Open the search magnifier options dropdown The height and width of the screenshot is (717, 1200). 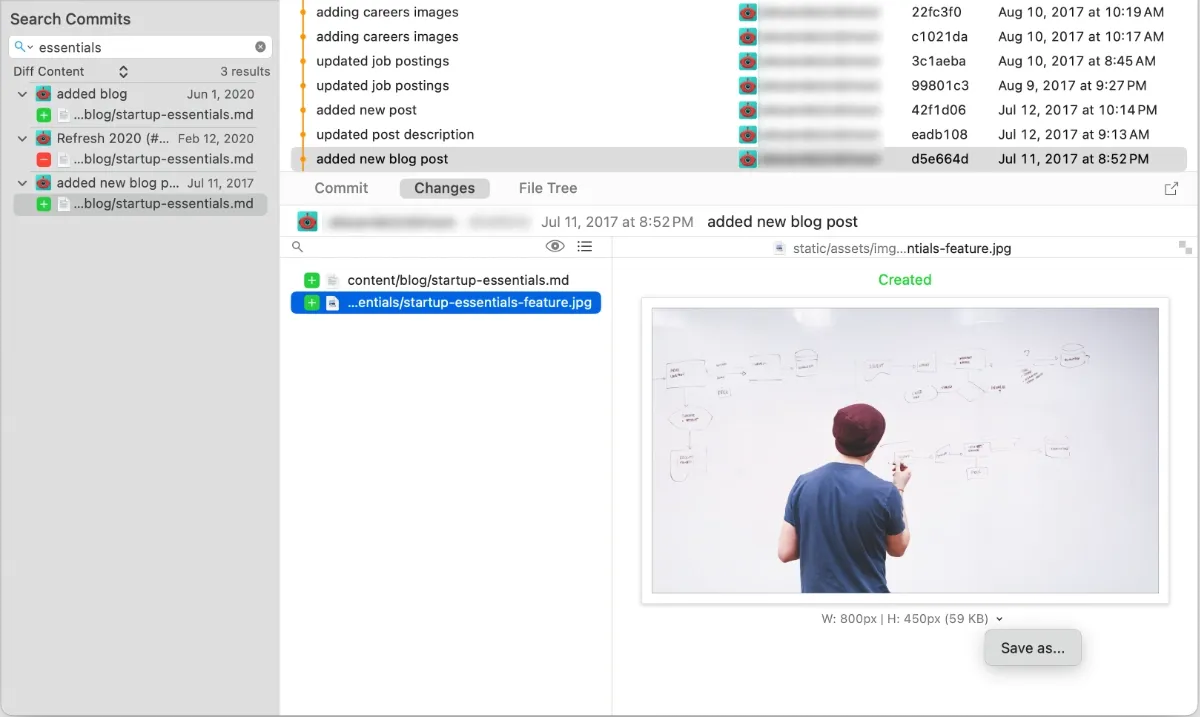click(x=24, y=47)
